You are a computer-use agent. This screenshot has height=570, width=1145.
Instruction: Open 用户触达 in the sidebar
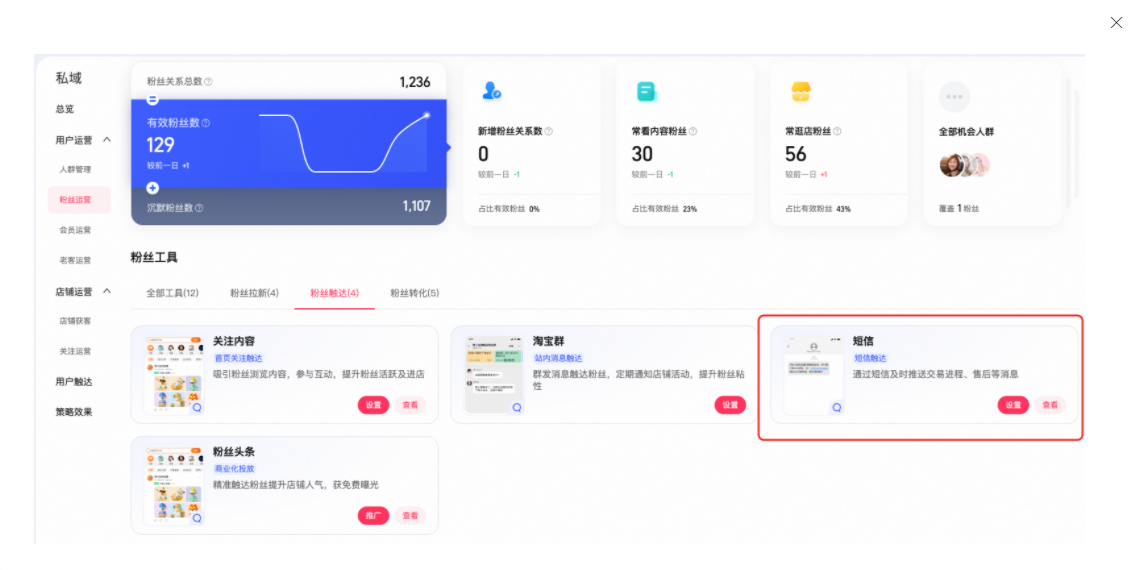coord(74,382)
